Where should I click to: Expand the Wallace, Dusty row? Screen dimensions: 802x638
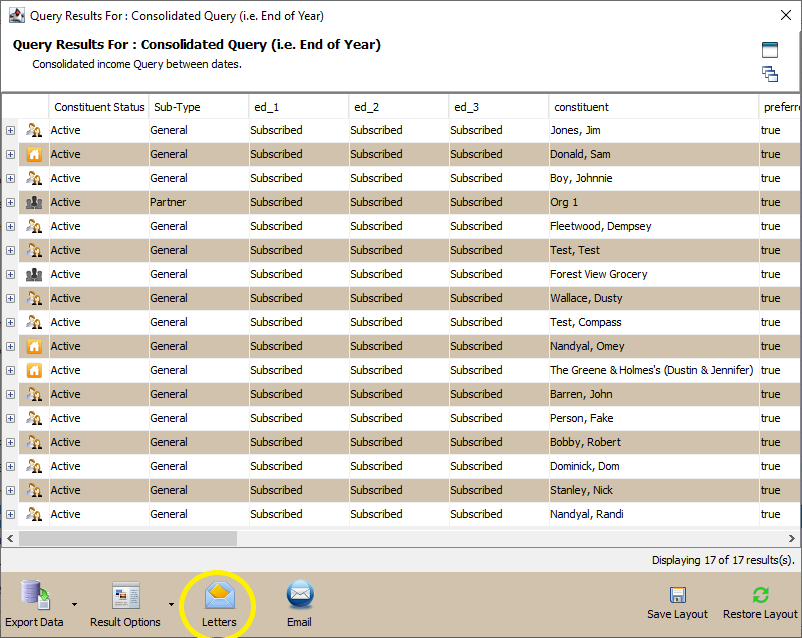[x=10, y=298]
